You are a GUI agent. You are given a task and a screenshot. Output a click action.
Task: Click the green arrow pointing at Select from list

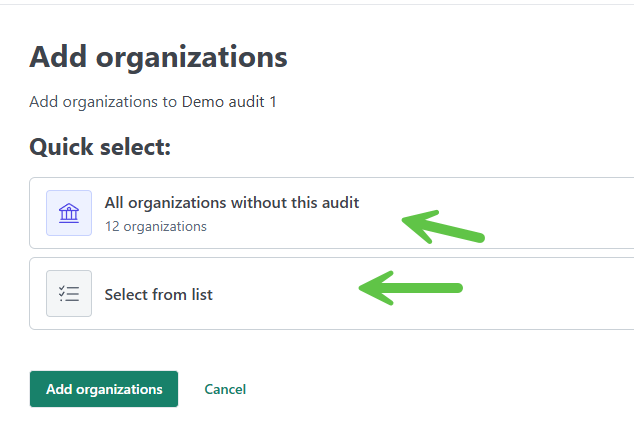point(412,289)
